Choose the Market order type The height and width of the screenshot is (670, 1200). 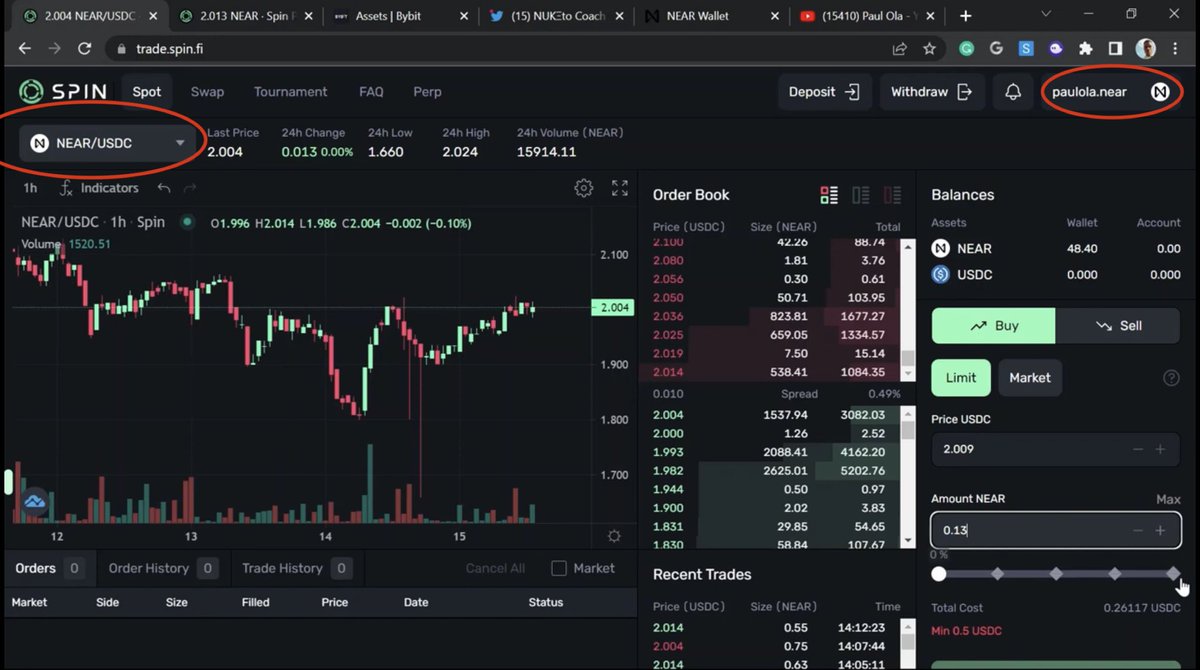click(1030, 377)
